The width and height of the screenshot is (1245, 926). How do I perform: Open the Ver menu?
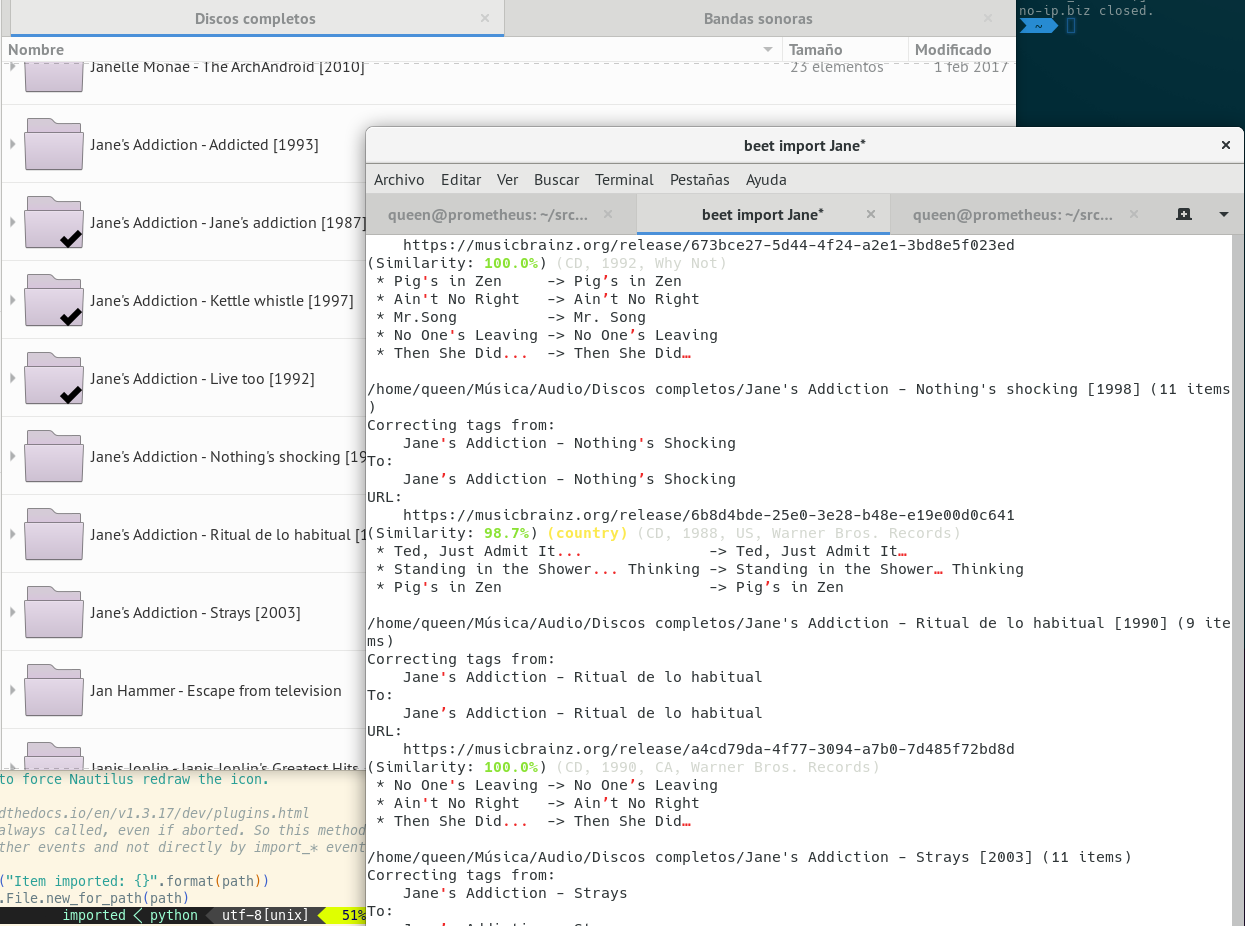tap(508, 180)
